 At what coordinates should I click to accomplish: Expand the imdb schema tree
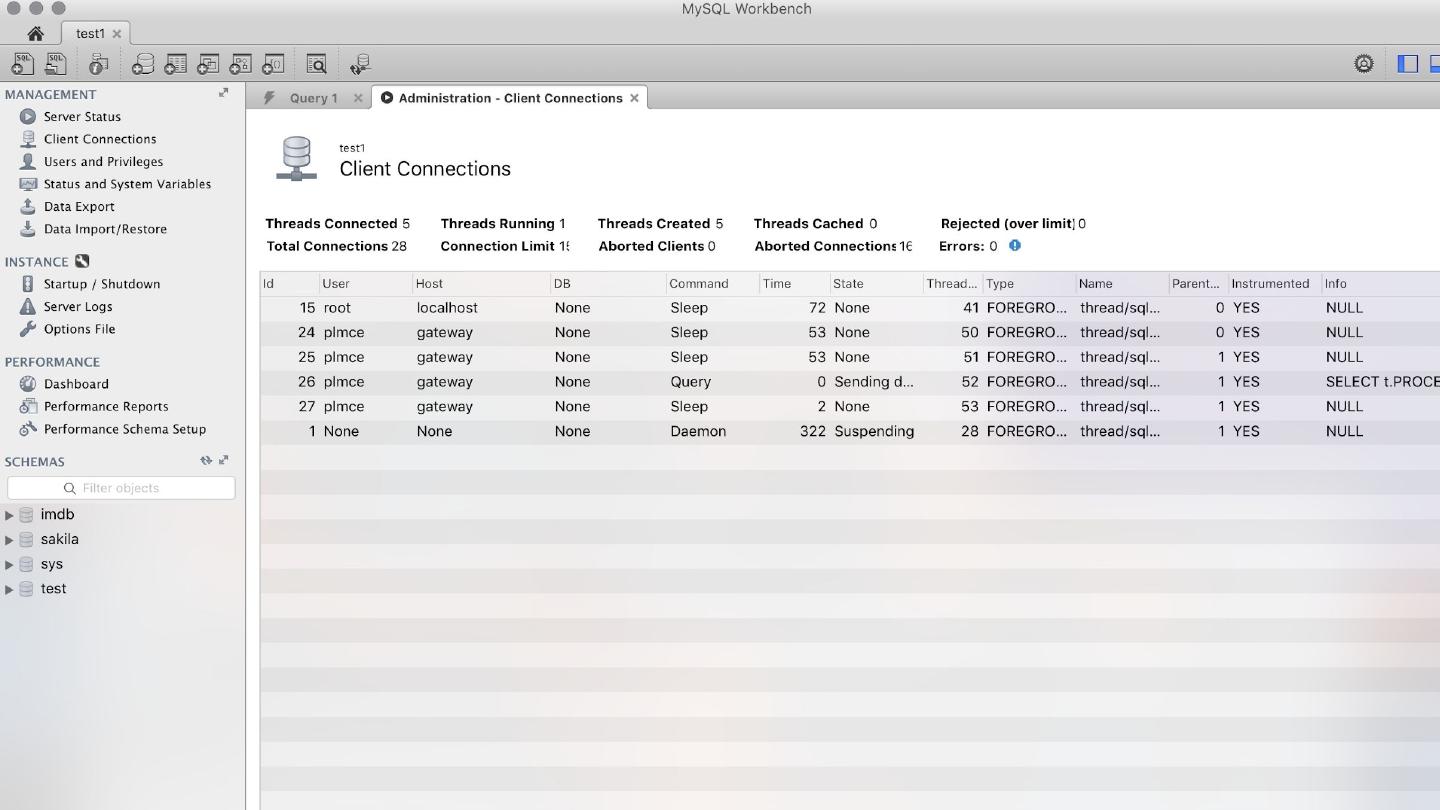pos(9,515)
